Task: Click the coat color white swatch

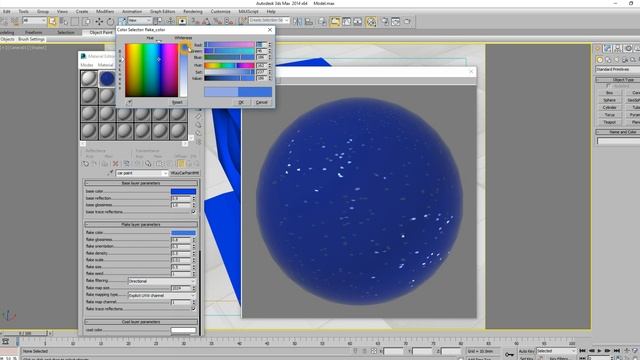Action: pos(183,330)
